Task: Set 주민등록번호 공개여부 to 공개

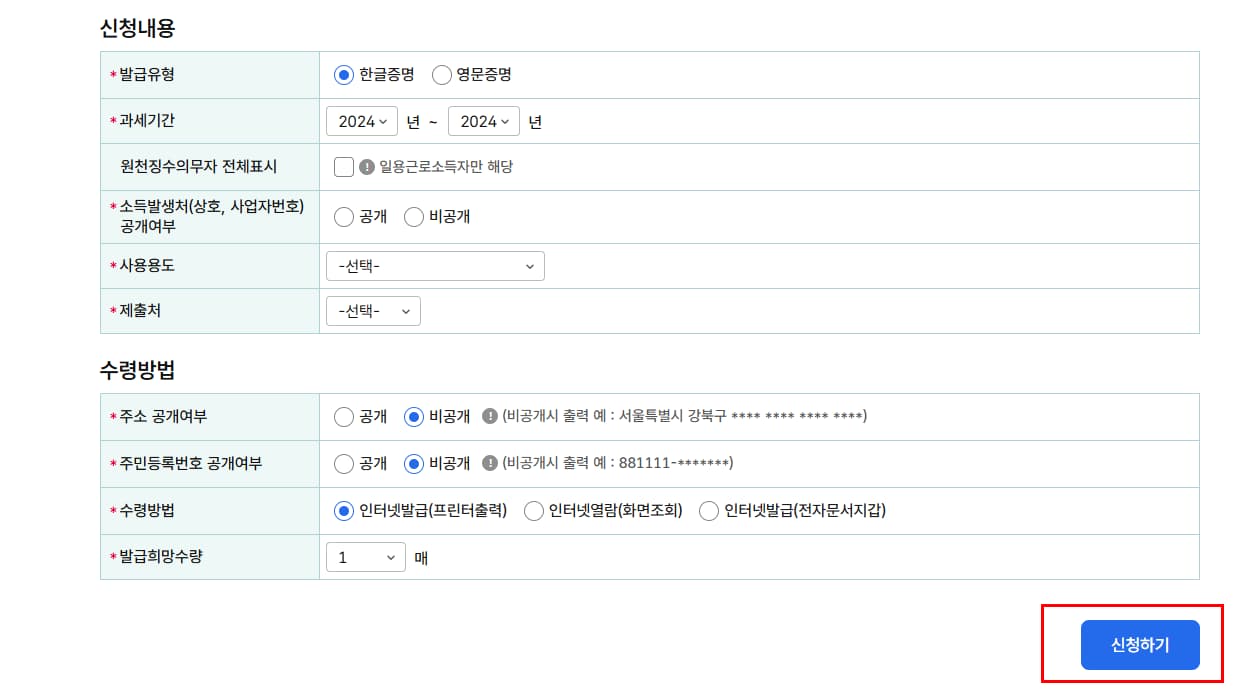Action: [343, 464]
